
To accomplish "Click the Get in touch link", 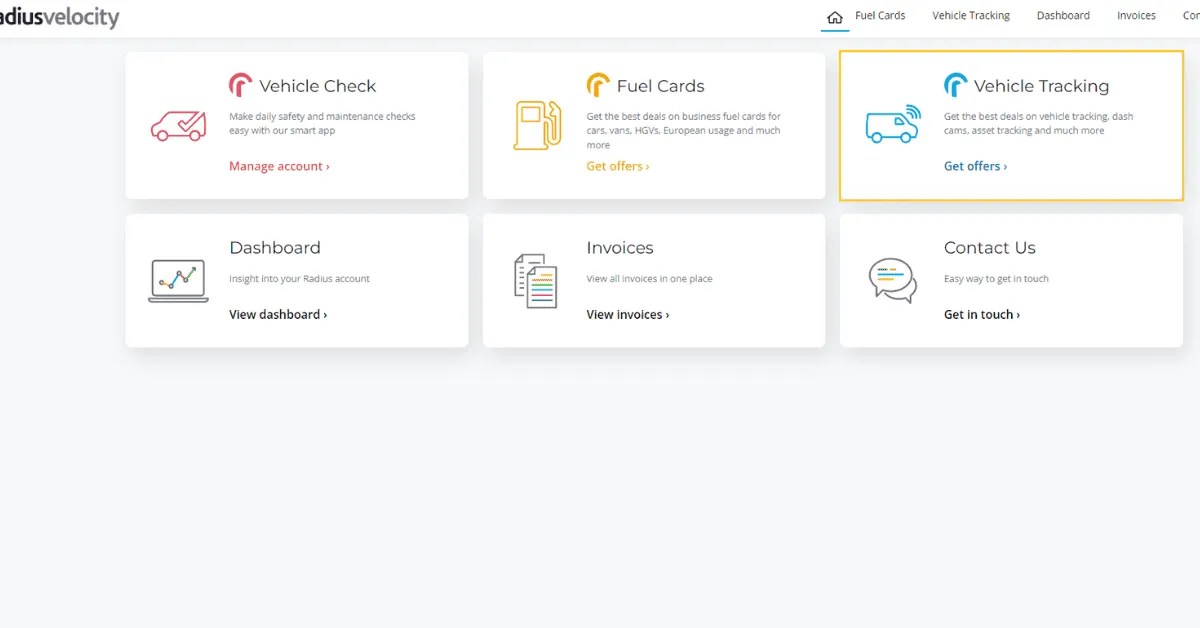I will [982, 314].
